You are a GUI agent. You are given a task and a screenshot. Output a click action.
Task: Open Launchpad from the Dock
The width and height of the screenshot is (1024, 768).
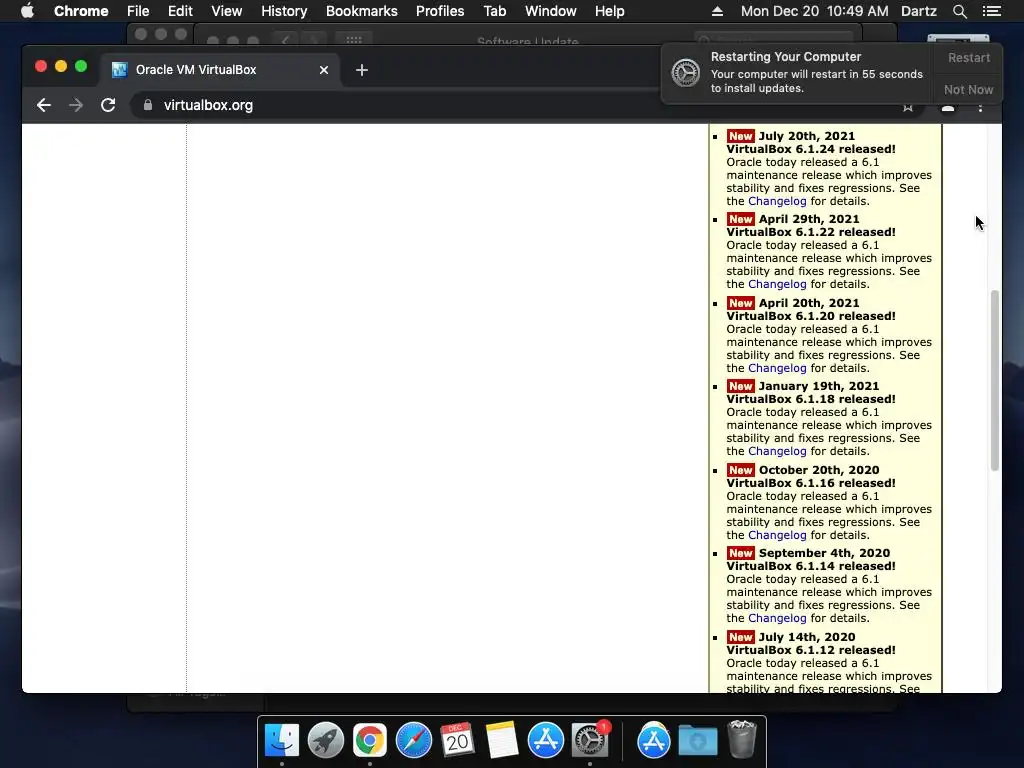[325, 741]
